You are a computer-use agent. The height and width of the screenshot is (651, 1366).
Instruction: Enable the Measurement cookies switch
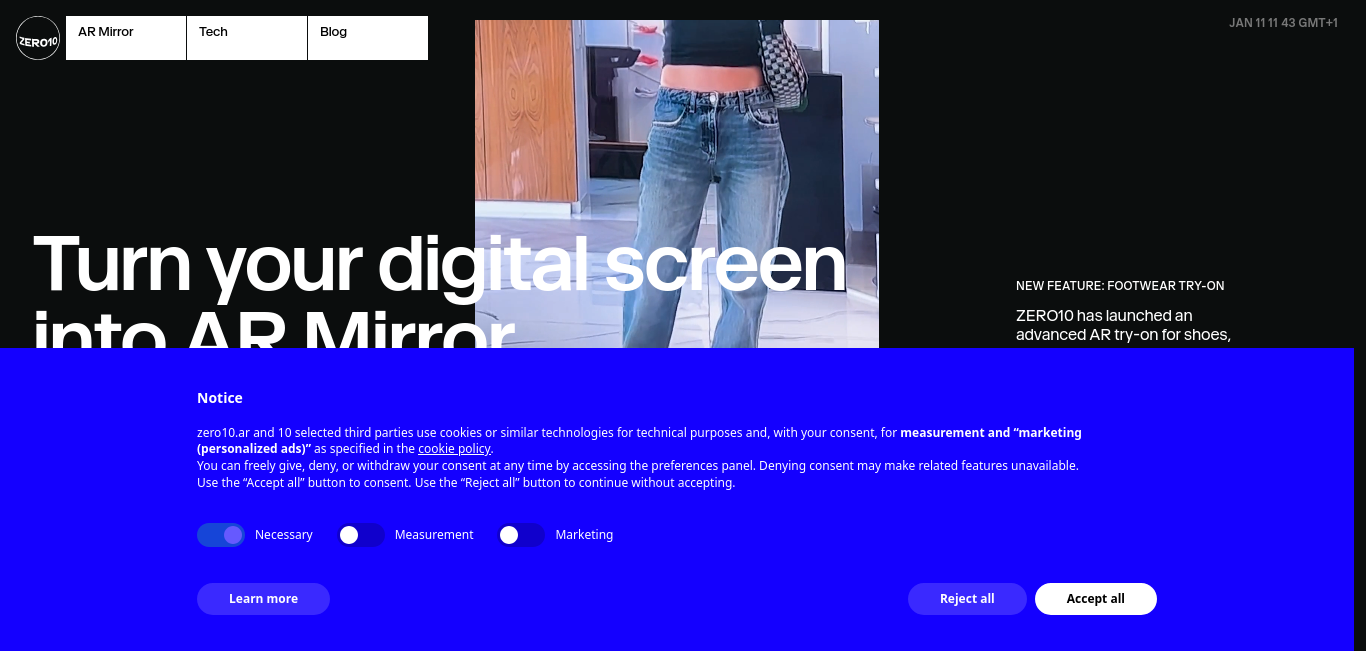pos(361,535)
